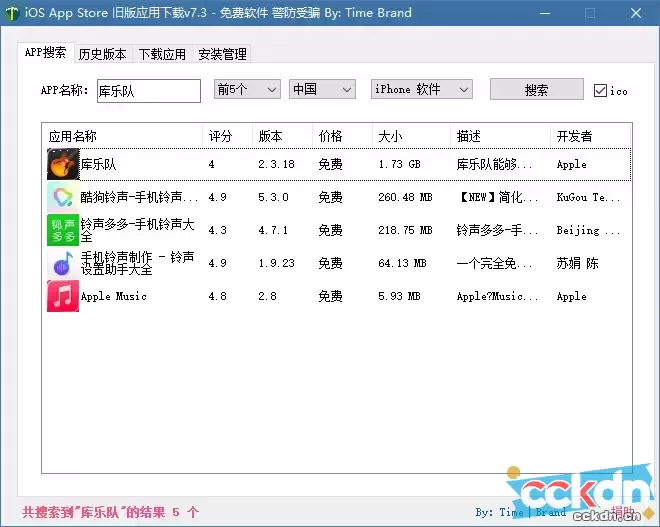
Task: Click the APP名称 input field
Action: click(x=149, y=91)
